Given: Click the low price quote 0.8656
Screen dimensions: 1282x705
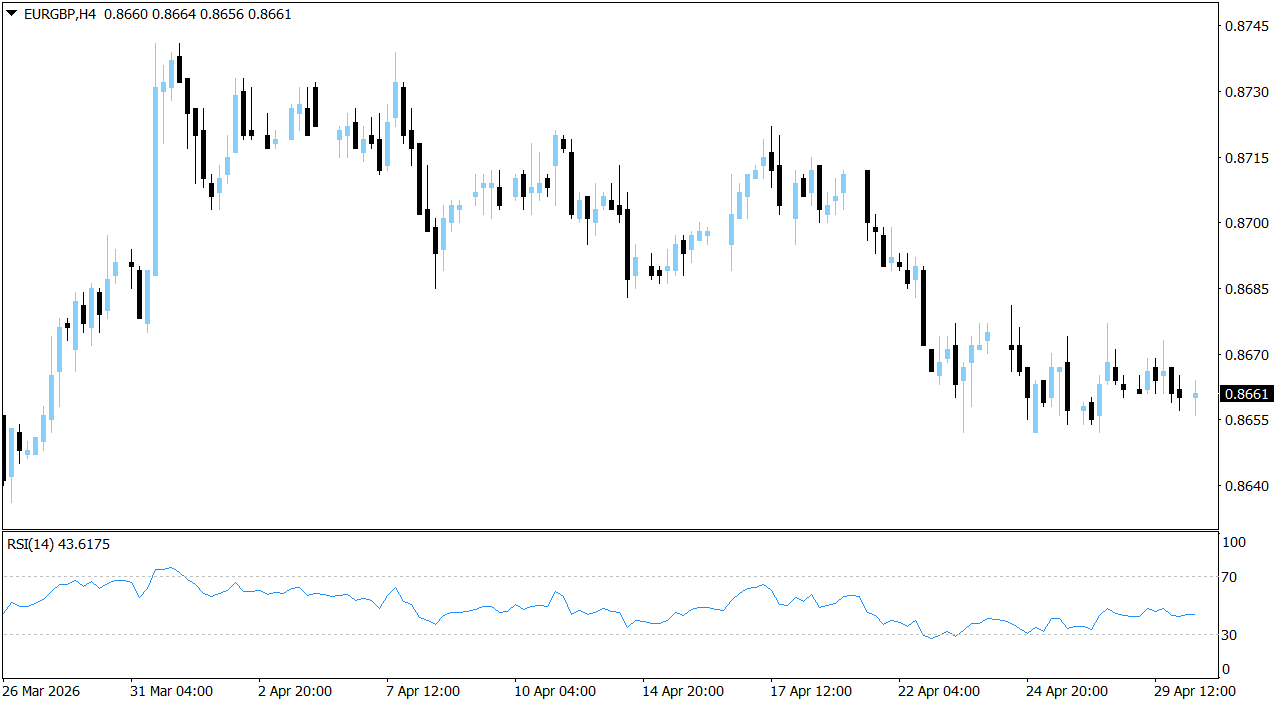Looking at the screenshot, I should click(219, 16).
